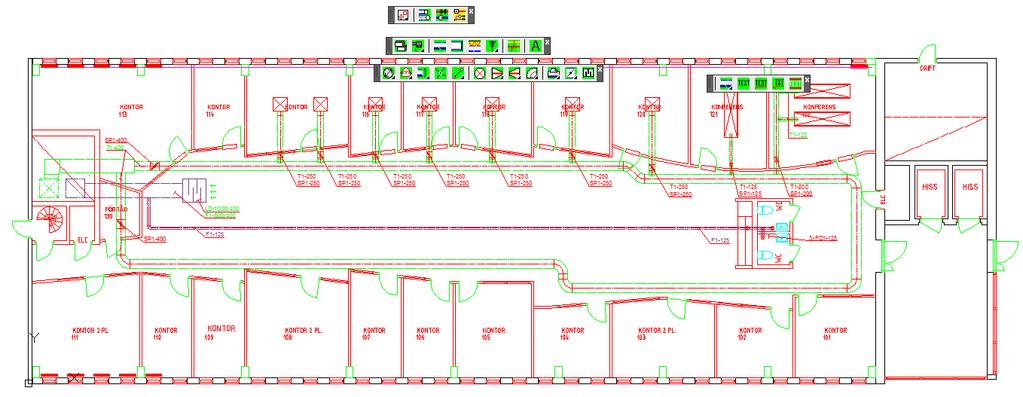Select the diagonal line with endpoints tool
Screen dimensions: 1023x397
(x=458, y=73)
